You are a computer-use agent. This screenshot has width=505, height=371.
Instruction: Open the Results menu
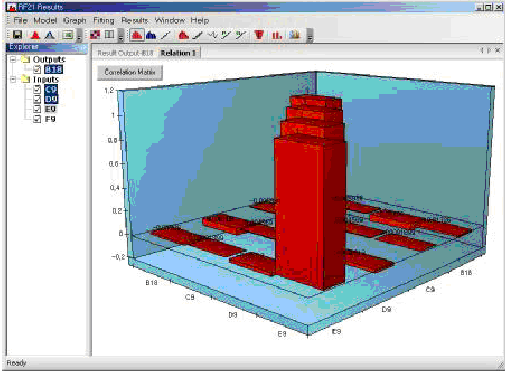tap(134, 21)
